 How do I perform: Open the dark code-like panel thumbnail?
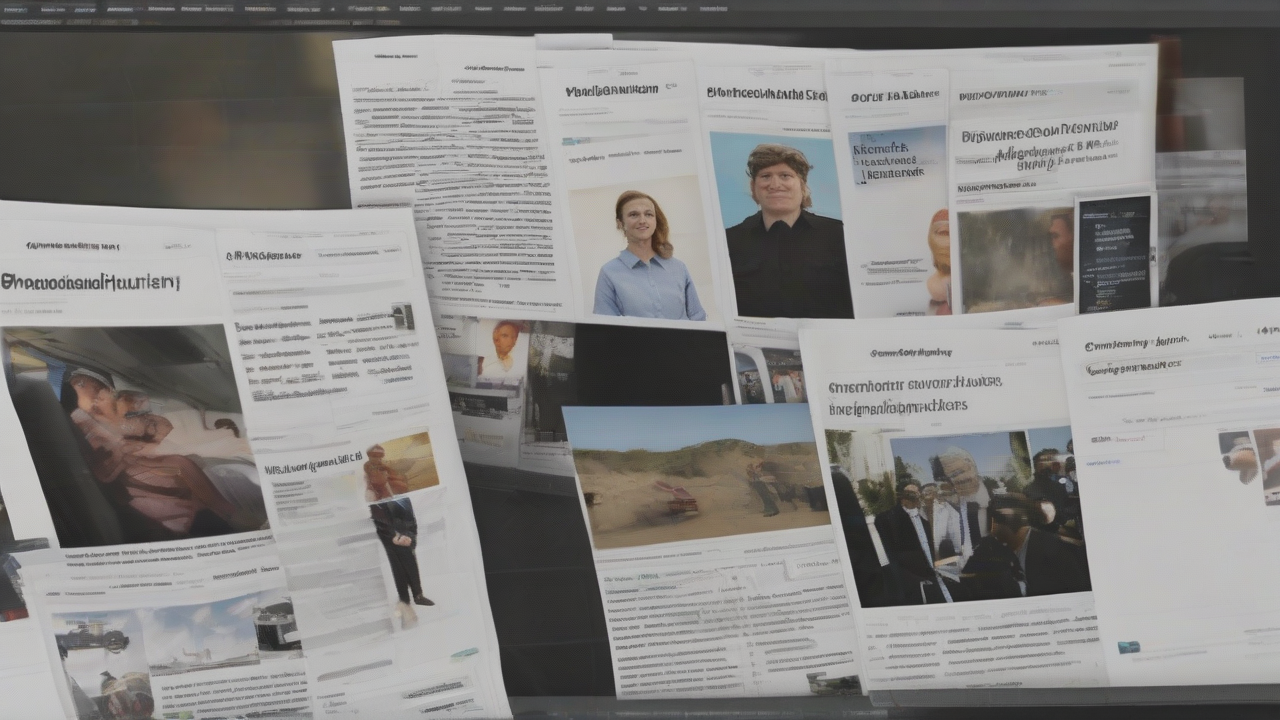[1114, 253]
